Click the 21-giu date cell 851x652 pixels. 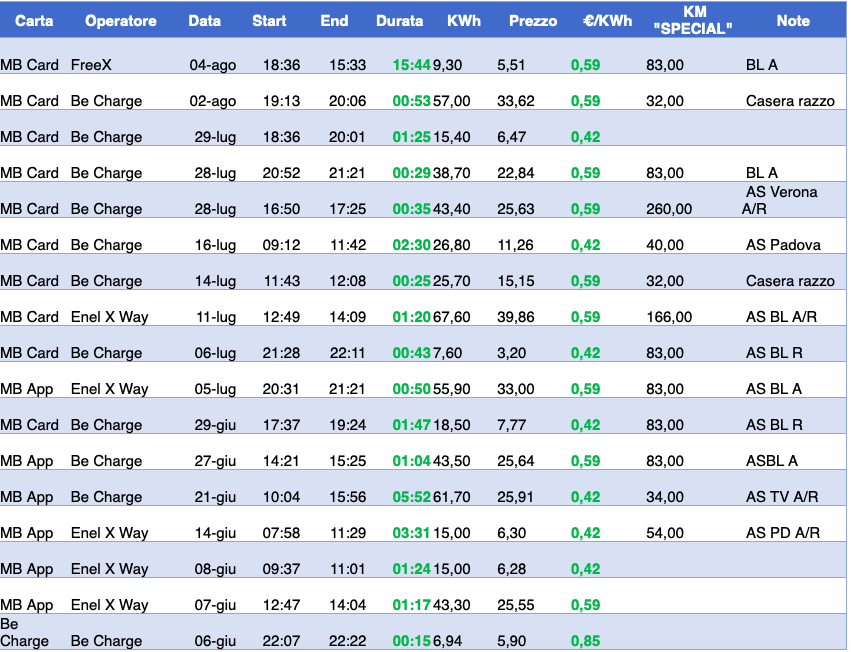click(215, 497)
